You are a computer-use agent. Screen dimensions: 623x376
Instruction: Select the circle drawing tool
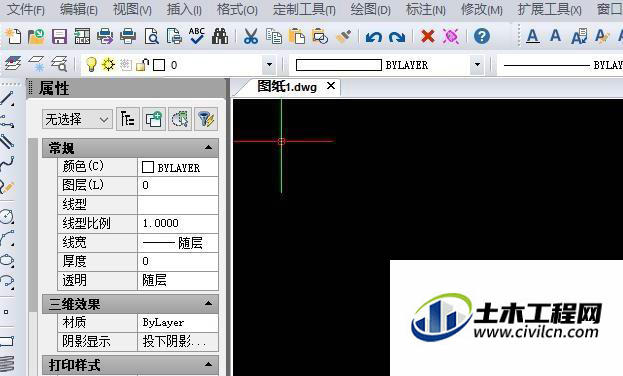click(x=7, y=217)
